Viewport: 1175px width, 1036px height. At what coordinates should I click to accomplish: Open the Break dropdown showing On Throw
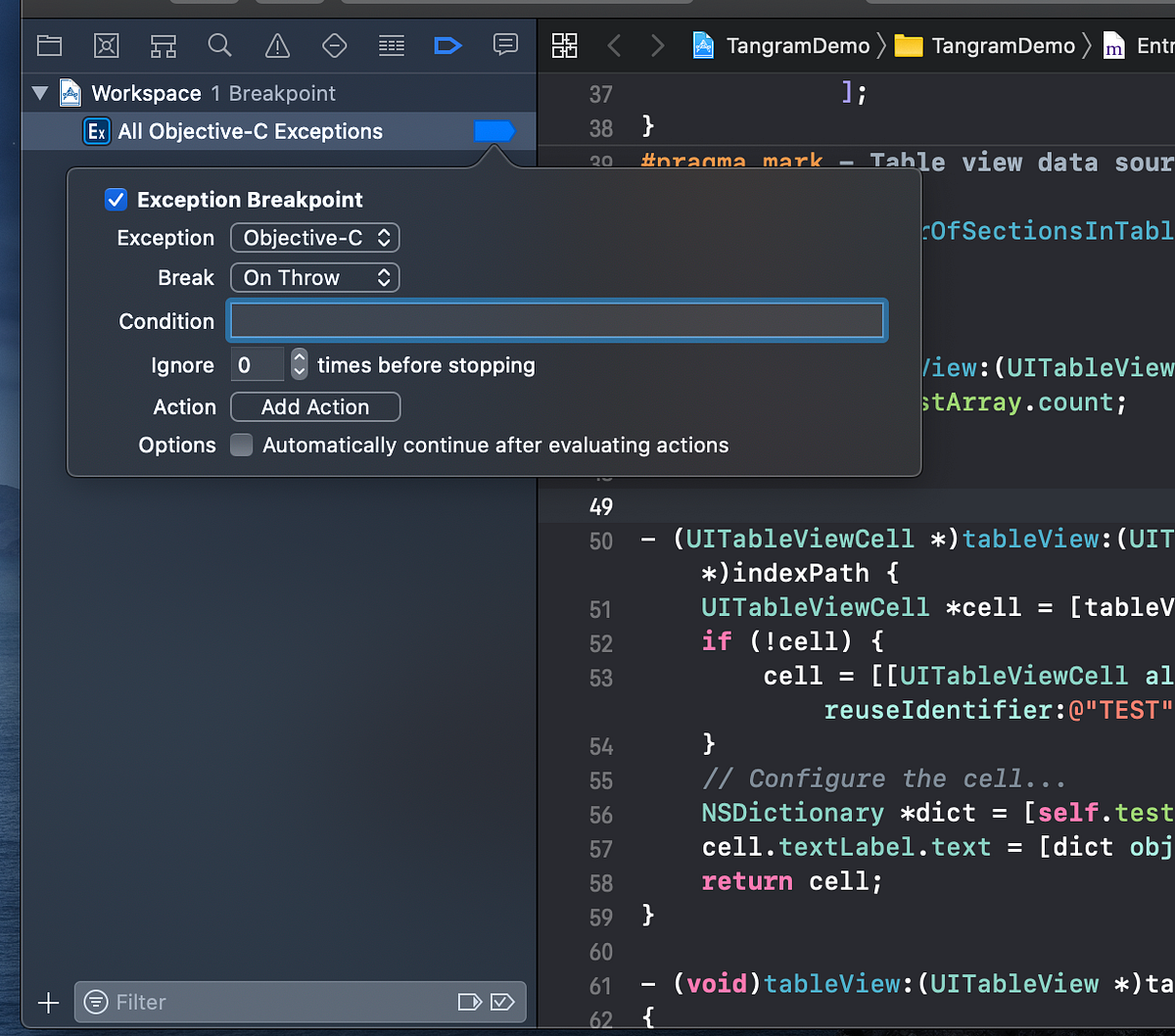(314, 277)
